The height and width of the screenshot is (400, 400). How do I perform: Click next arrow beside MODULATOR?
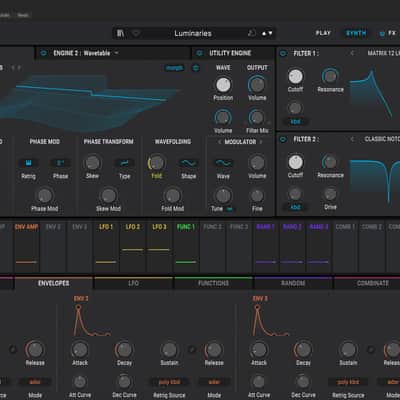point(261,142)
